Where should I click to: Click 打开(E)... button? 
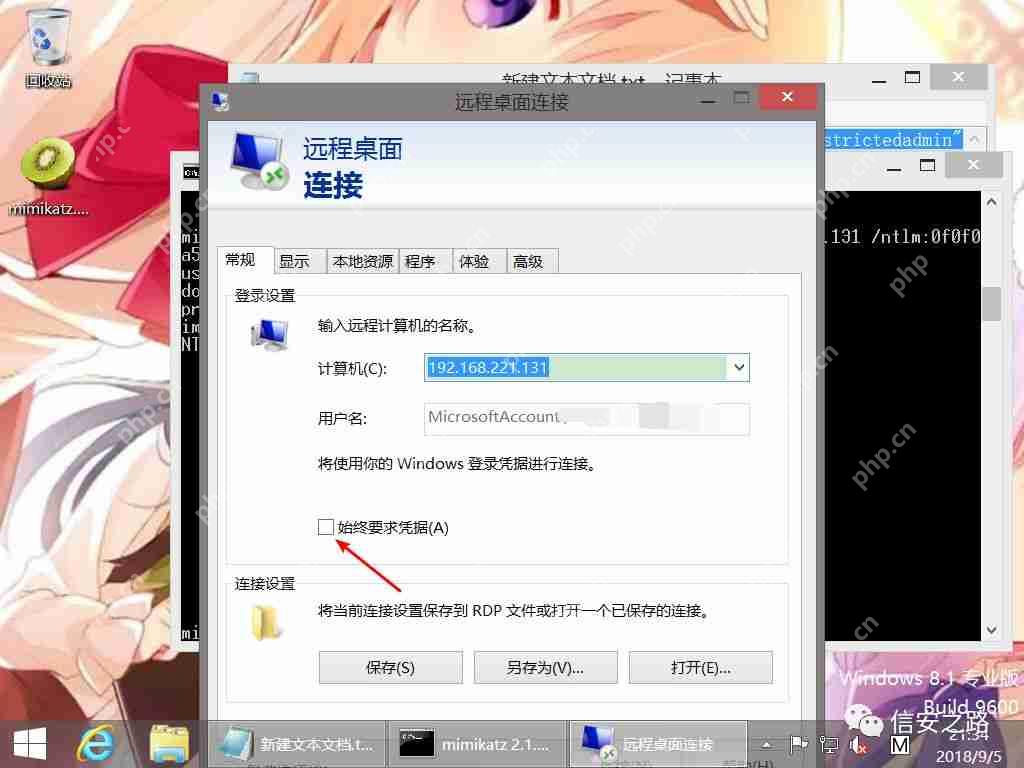701,667
